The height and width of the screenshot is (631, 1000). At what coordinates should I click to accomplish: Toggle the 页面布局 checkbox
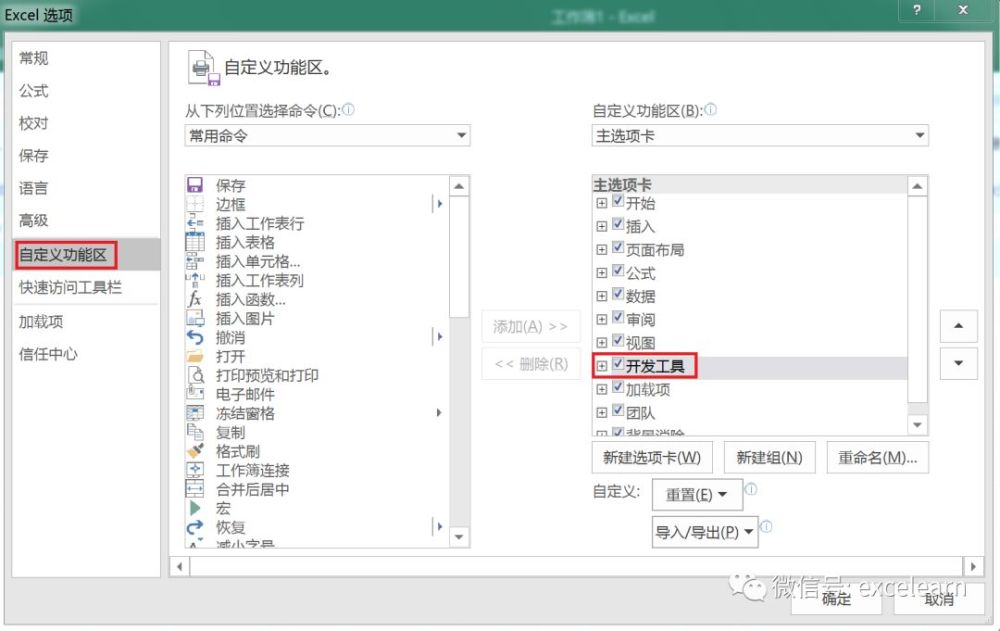pyautogui.click(x=617, y=248)
